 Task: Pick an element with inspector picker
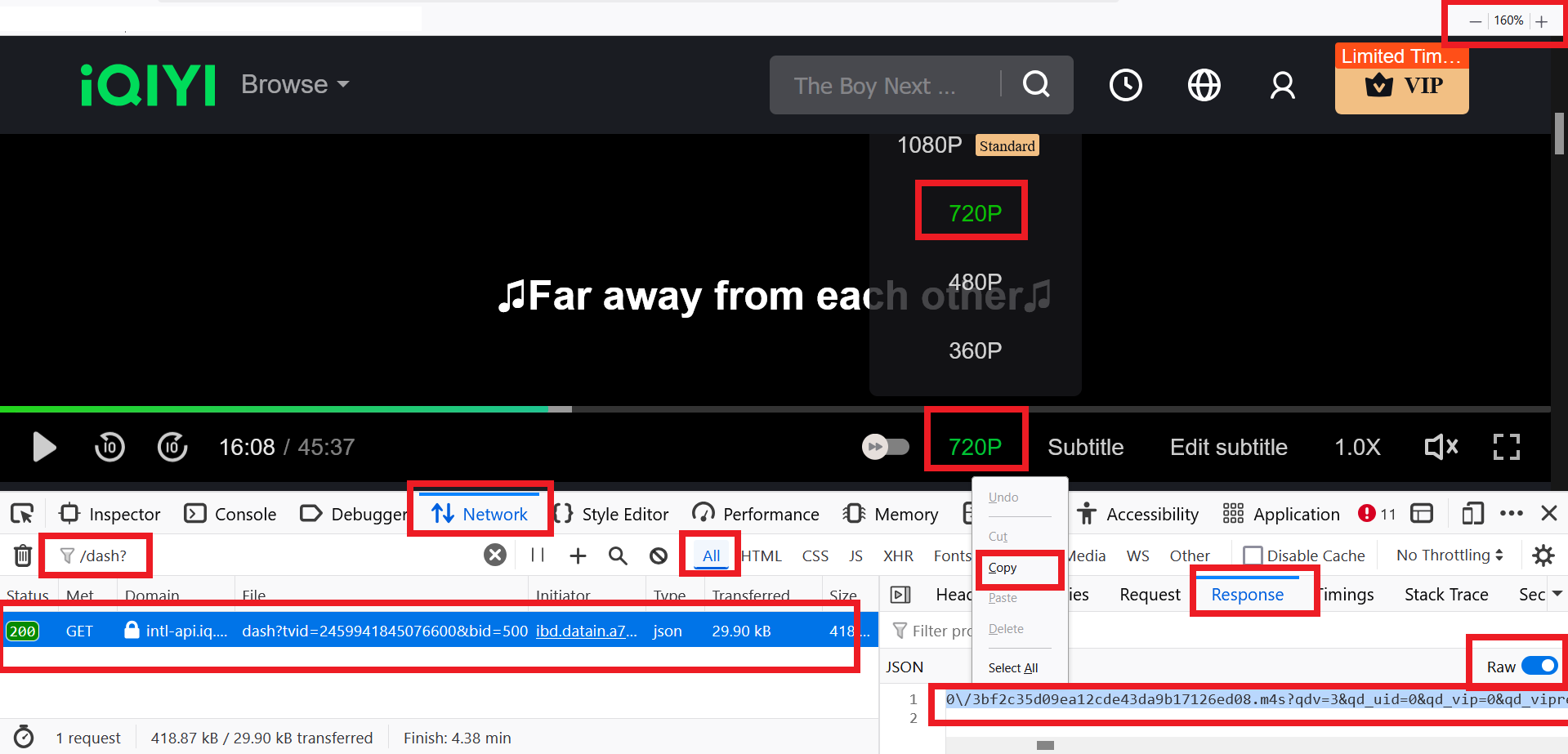(22, 514)
